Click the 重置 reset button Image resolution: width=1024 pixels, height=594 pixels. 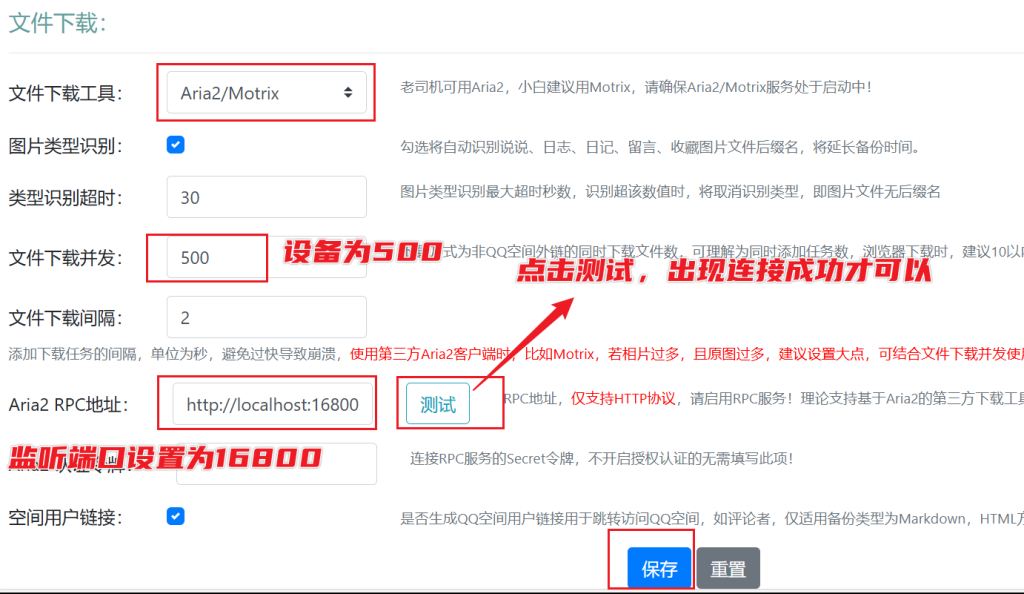tap(728, 568)
